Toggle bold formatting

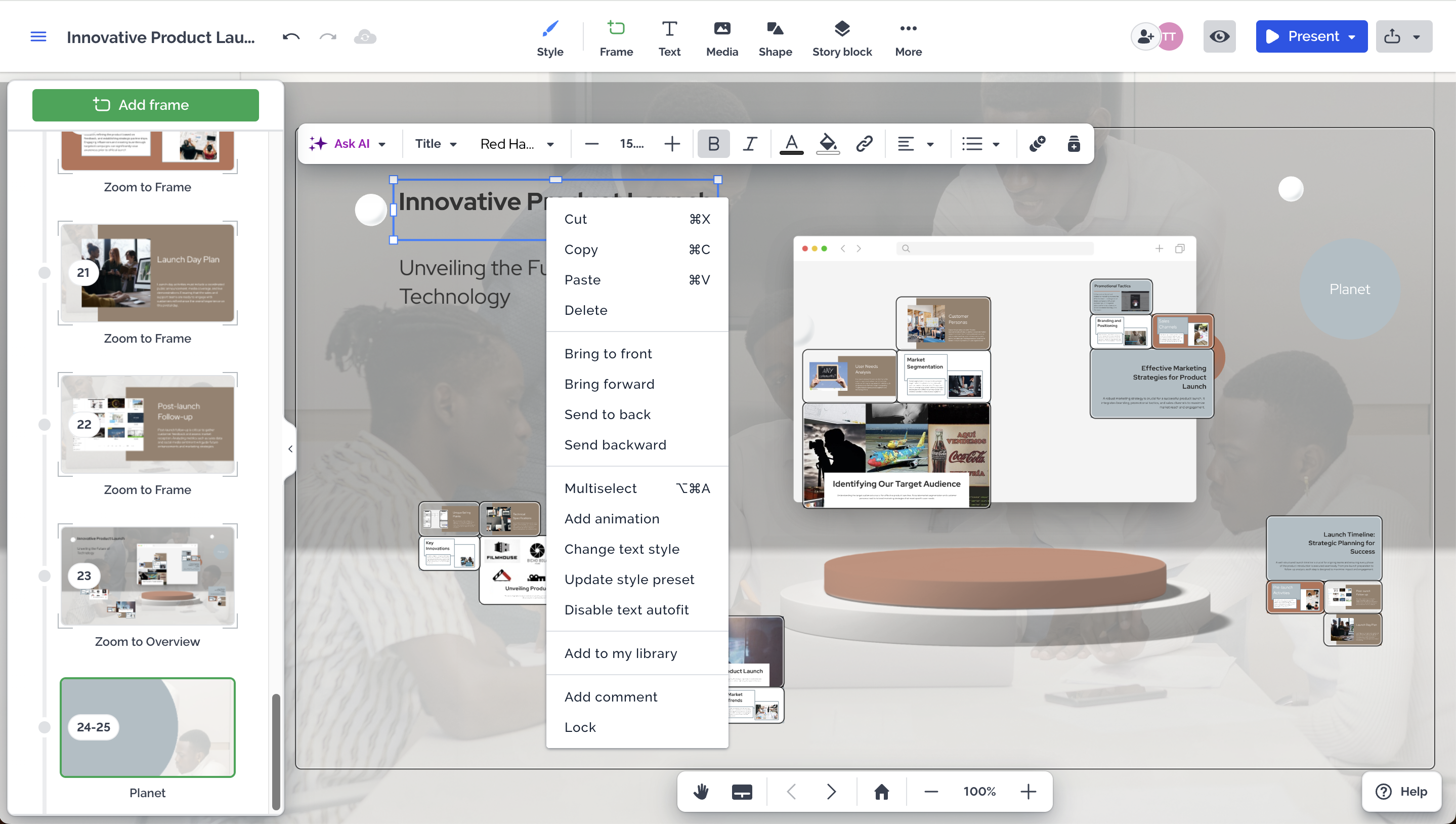pyautogui.click(x=713, y=144)
